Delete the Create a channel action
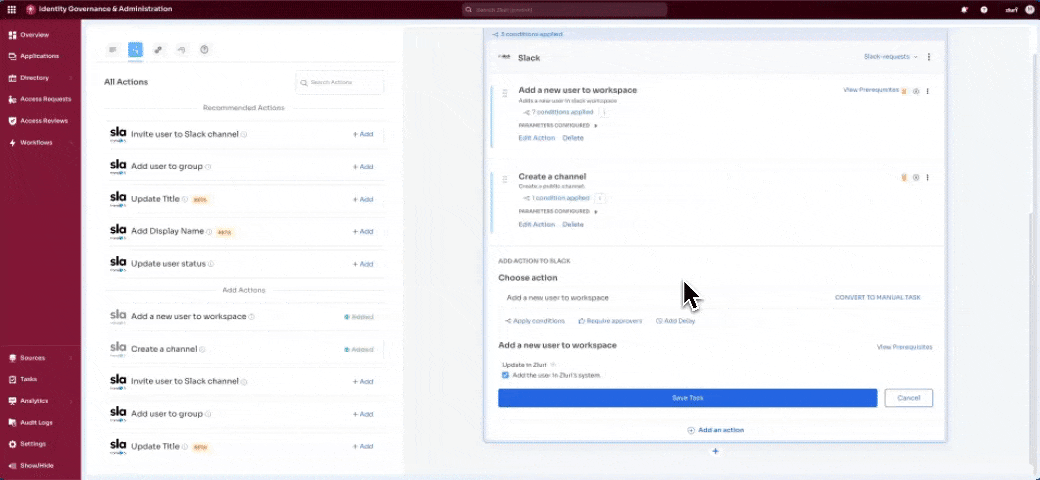Screen dimensions: 1040x480 [573, 225]
